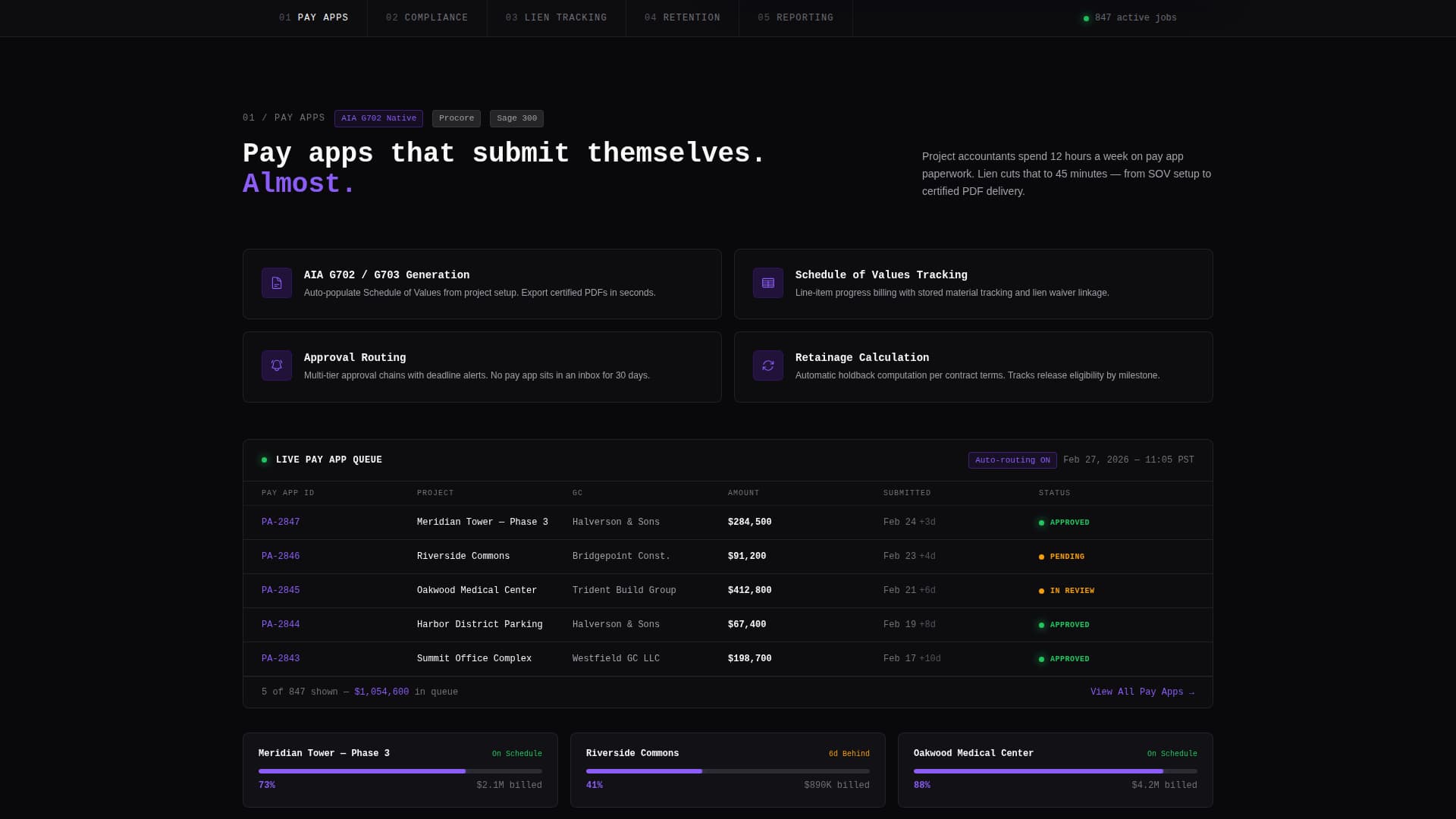Click the GC column header
The width and height of the screenshot is (1456, 819).
click(578, 493)
